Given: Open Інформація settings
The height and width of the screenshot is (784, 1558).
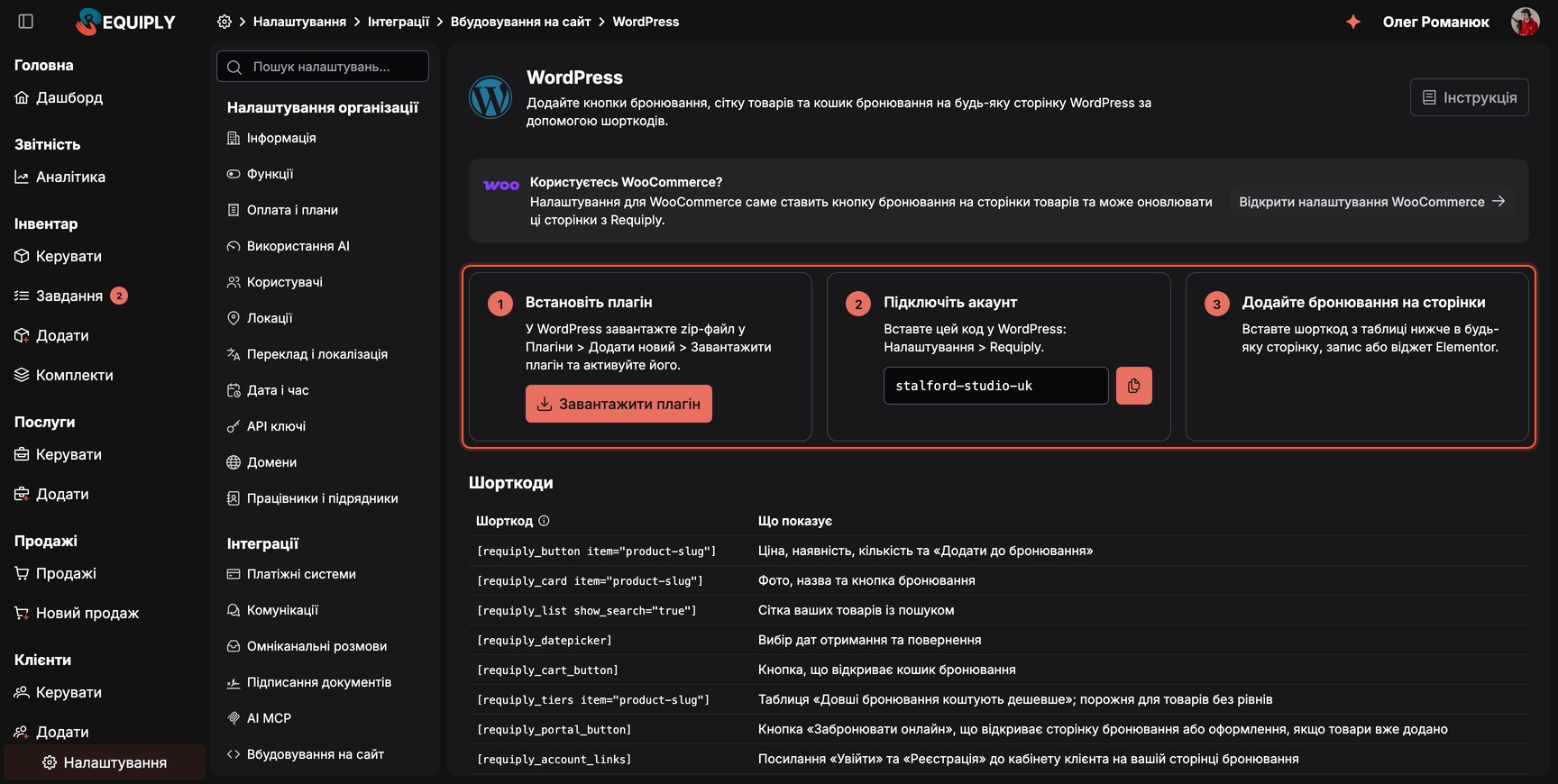Looking at the screenshot, I should (271, 138).
